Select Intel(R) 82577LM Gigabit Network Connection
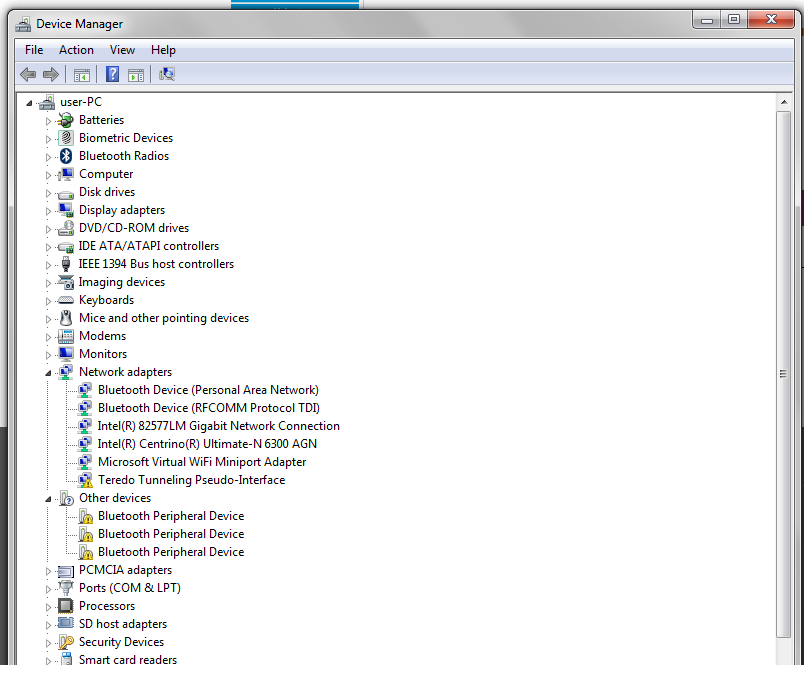 click(x=218, y=426)
